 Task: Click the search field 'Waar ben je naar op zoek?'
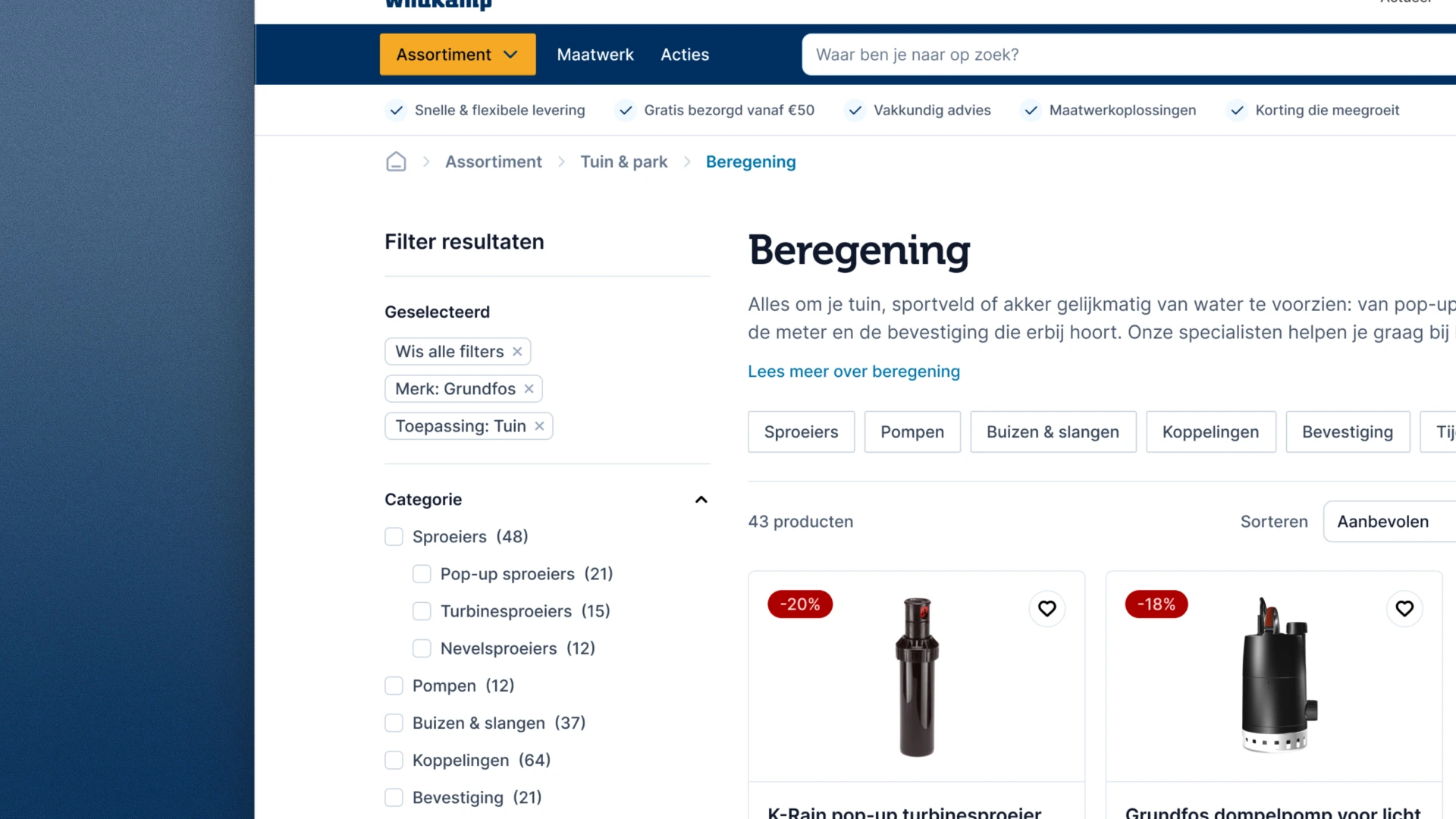(1128, 55)
